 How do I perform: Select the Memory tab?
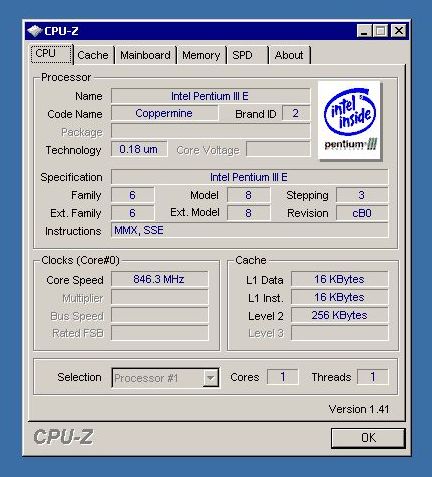[201, 55]
